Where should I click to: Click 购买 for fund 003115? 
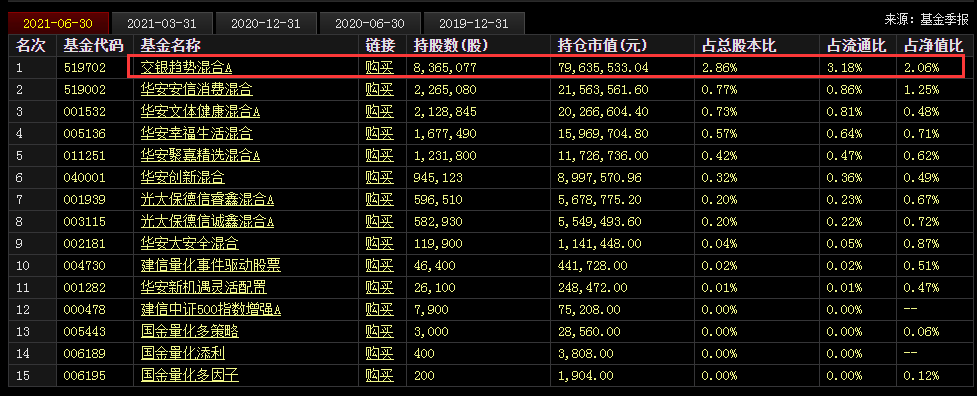coord(379,222)
